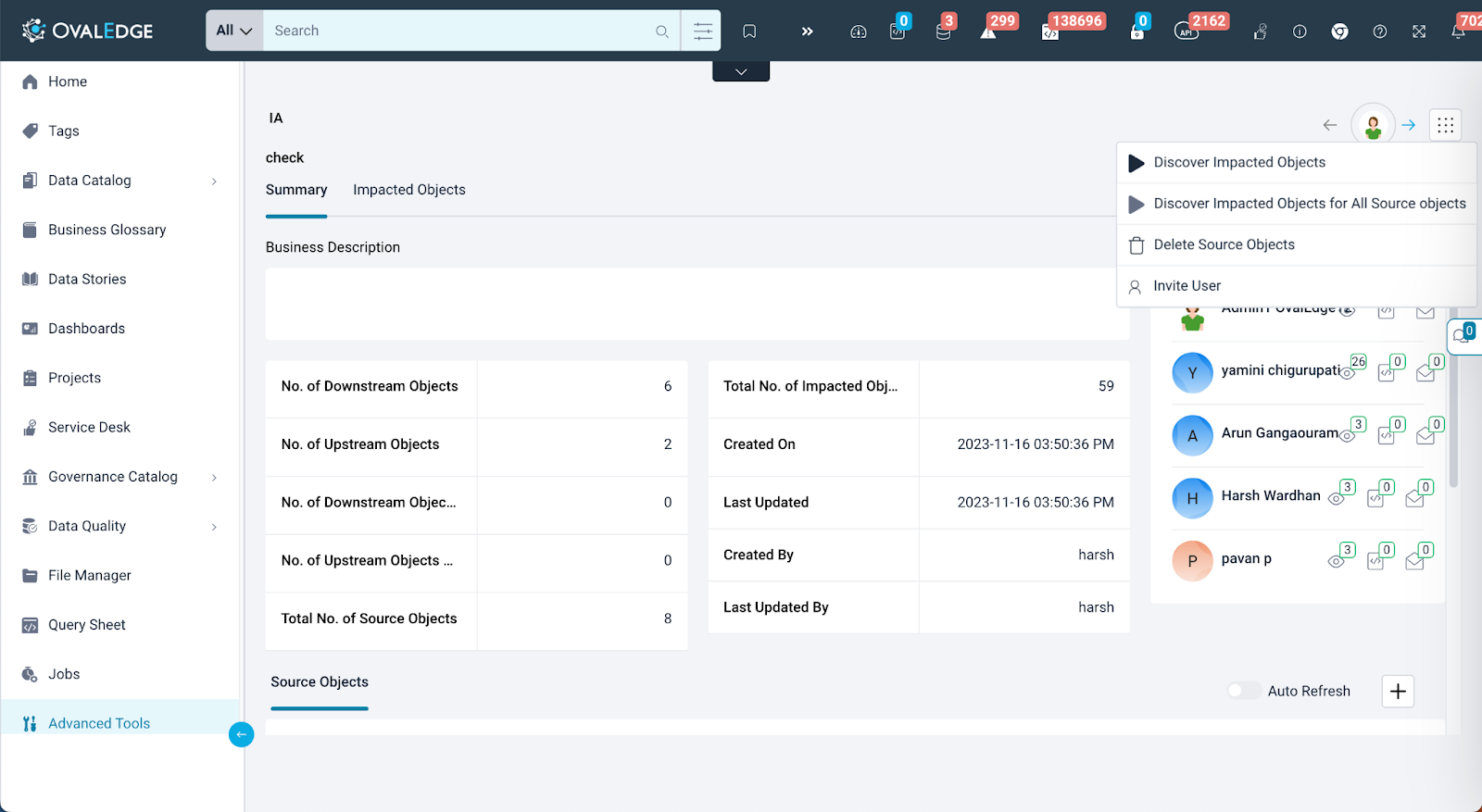Click the Business Description text area
1482x812 pixels.
coord(697,304)
